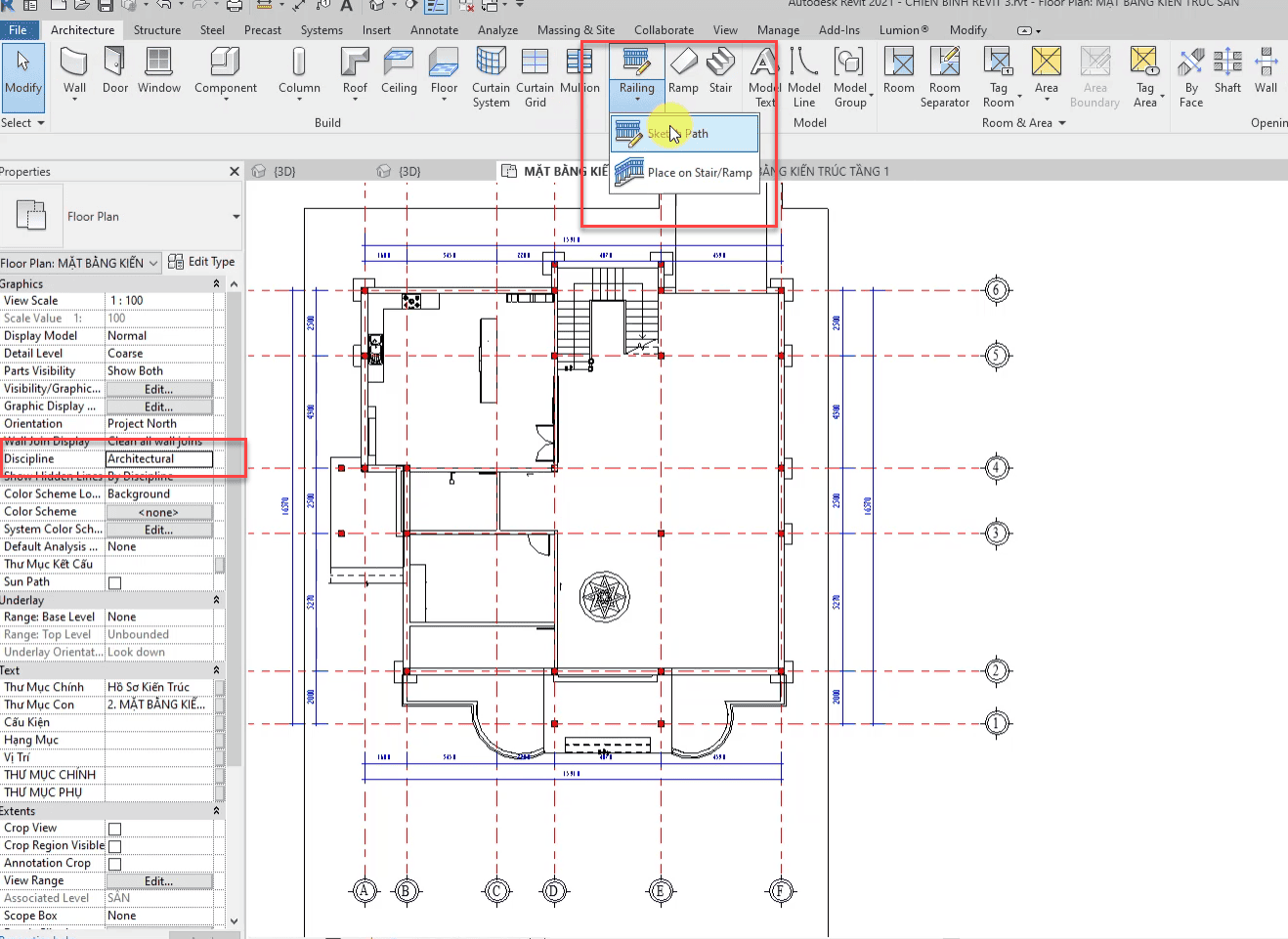Open the Floor Plan type selector dropdown

(236, 217)
